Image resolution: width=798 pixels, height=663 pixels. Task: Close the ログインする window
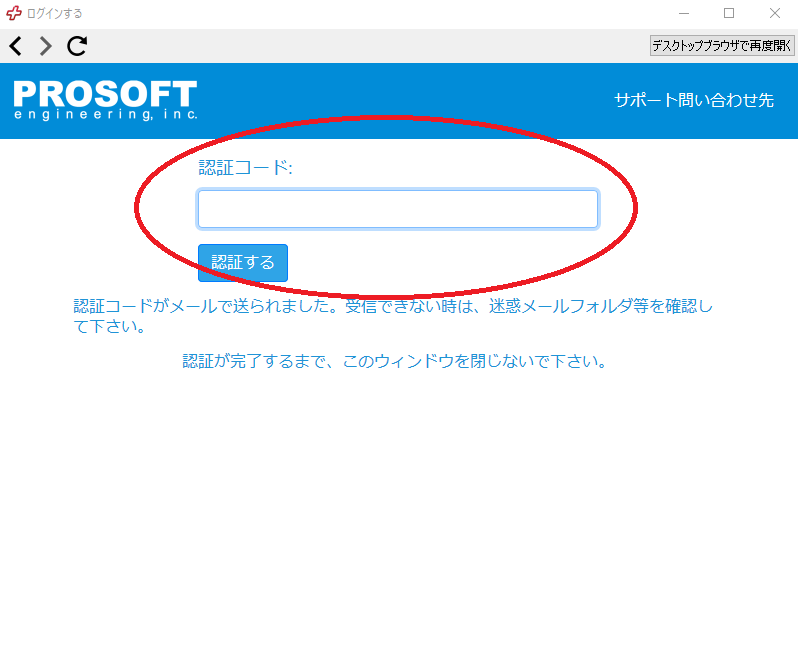tap(774, 14)
